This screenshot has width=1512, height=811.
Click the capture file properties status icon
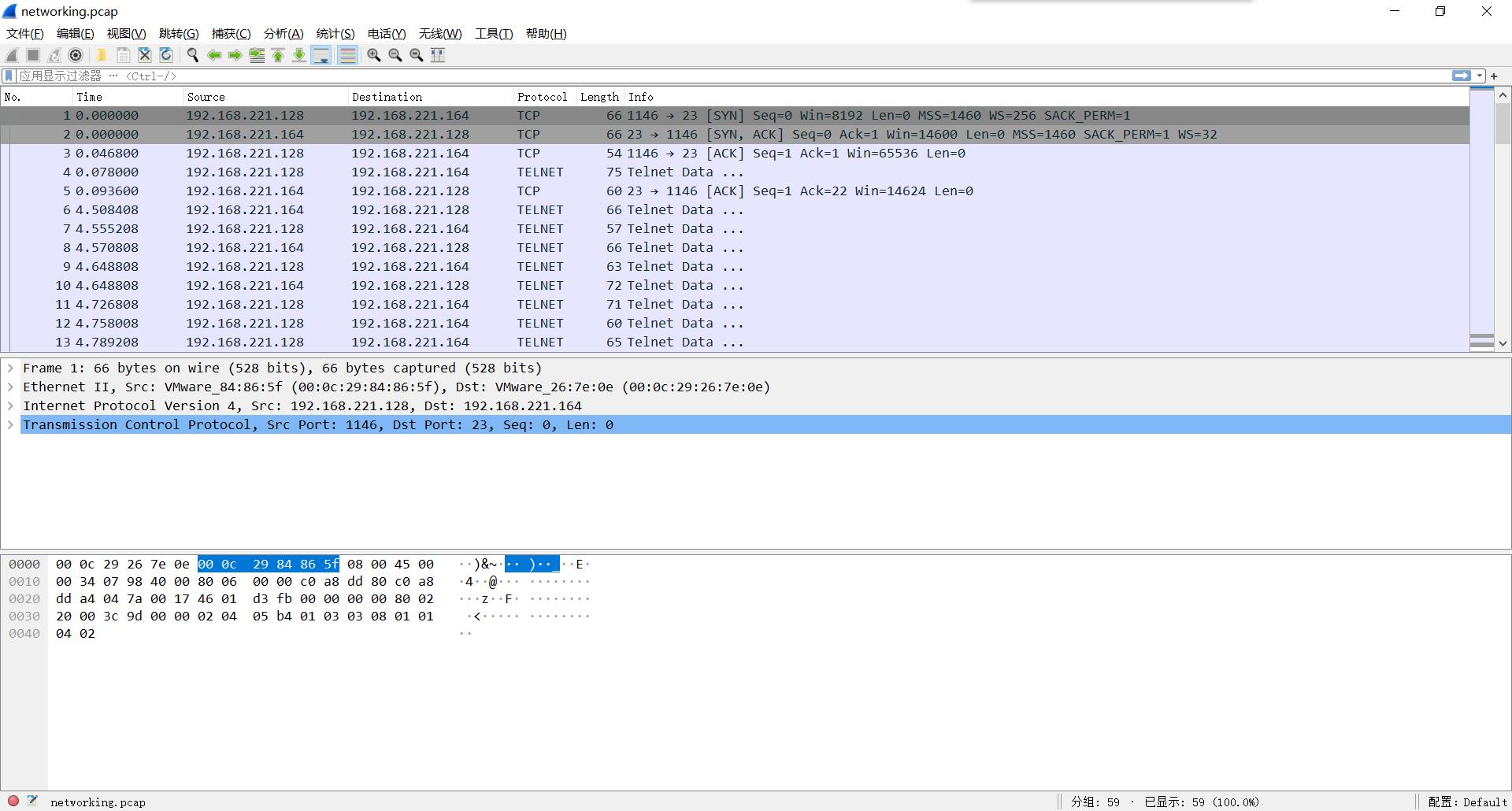click(x=32, y=801)
